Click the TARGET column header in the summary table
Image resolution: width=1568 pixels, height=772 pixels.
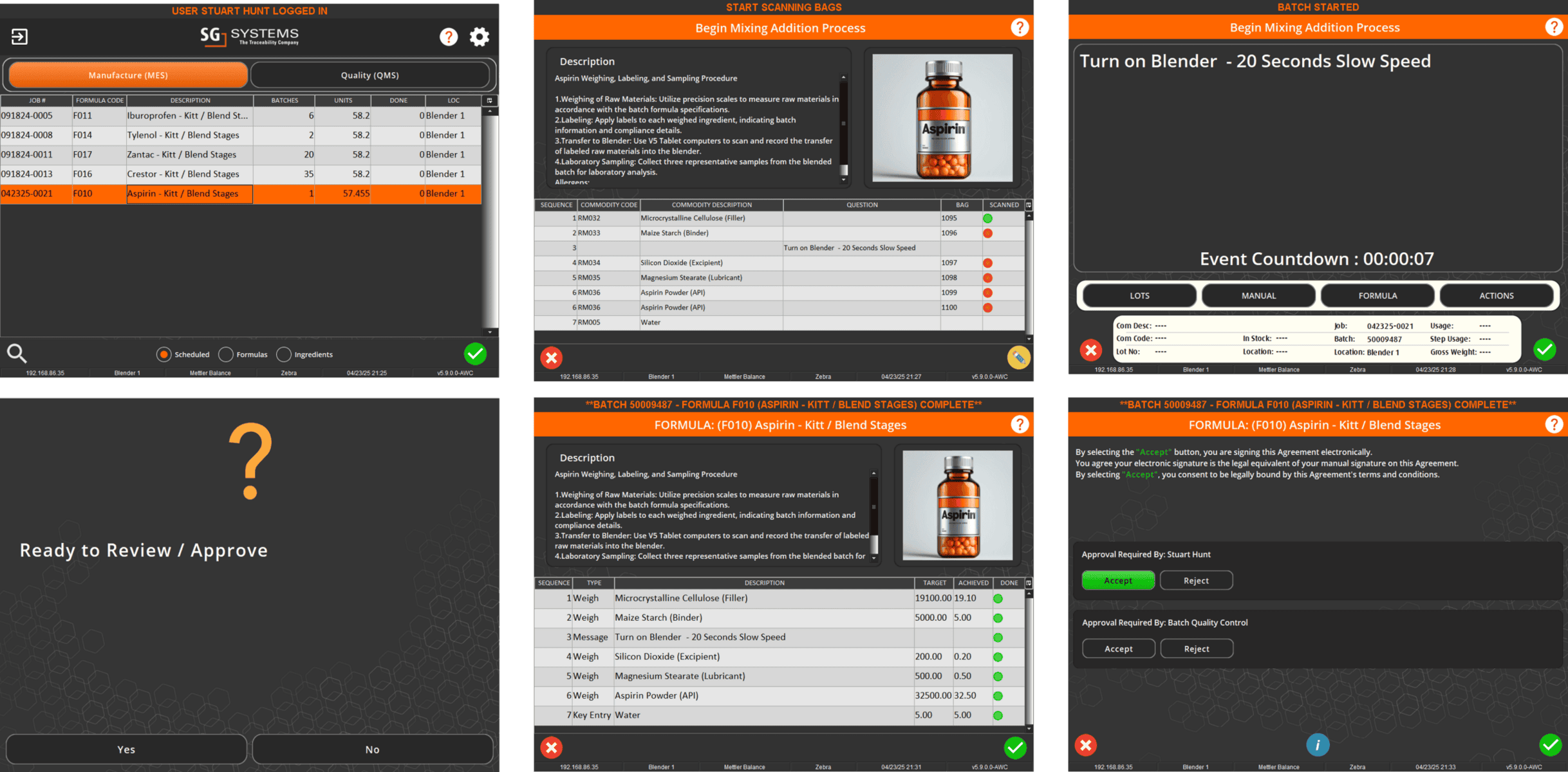point(934,583)
